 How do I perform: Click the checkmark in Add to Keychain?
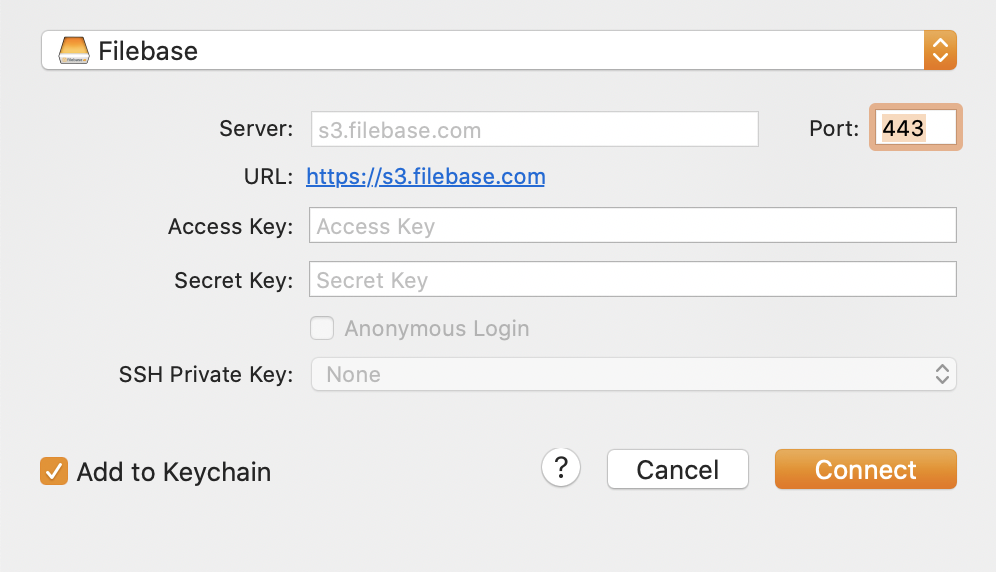[x=54, y=471]
